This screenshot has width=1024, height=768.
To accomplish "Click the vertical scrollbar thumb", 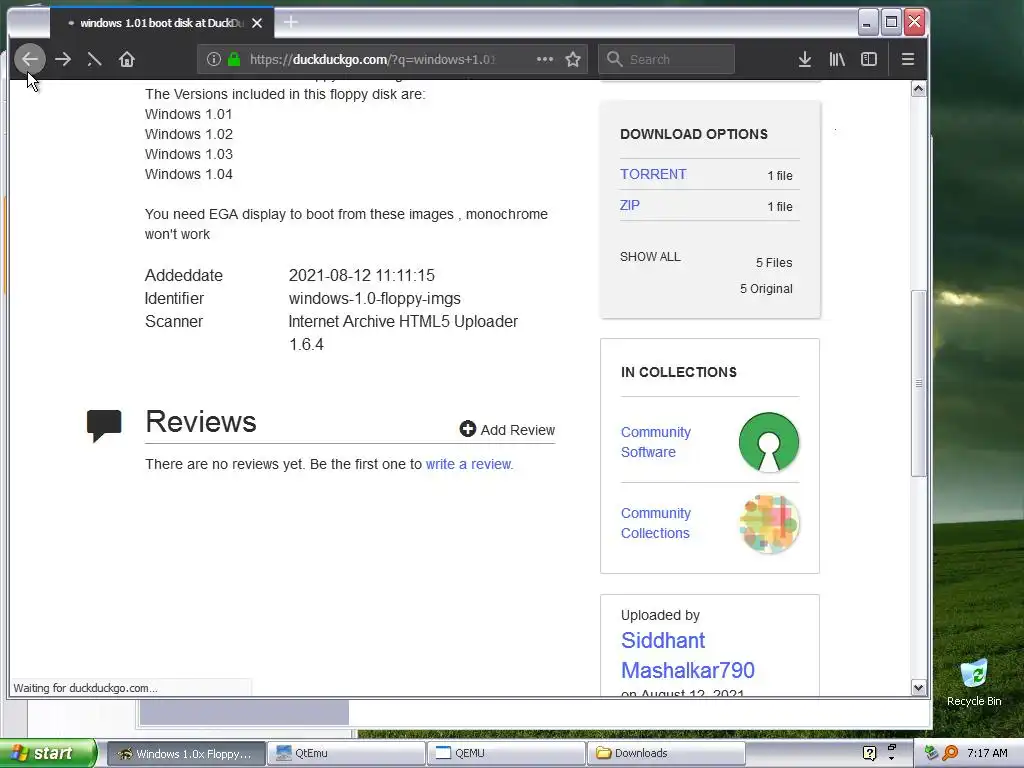I will 919,383.
